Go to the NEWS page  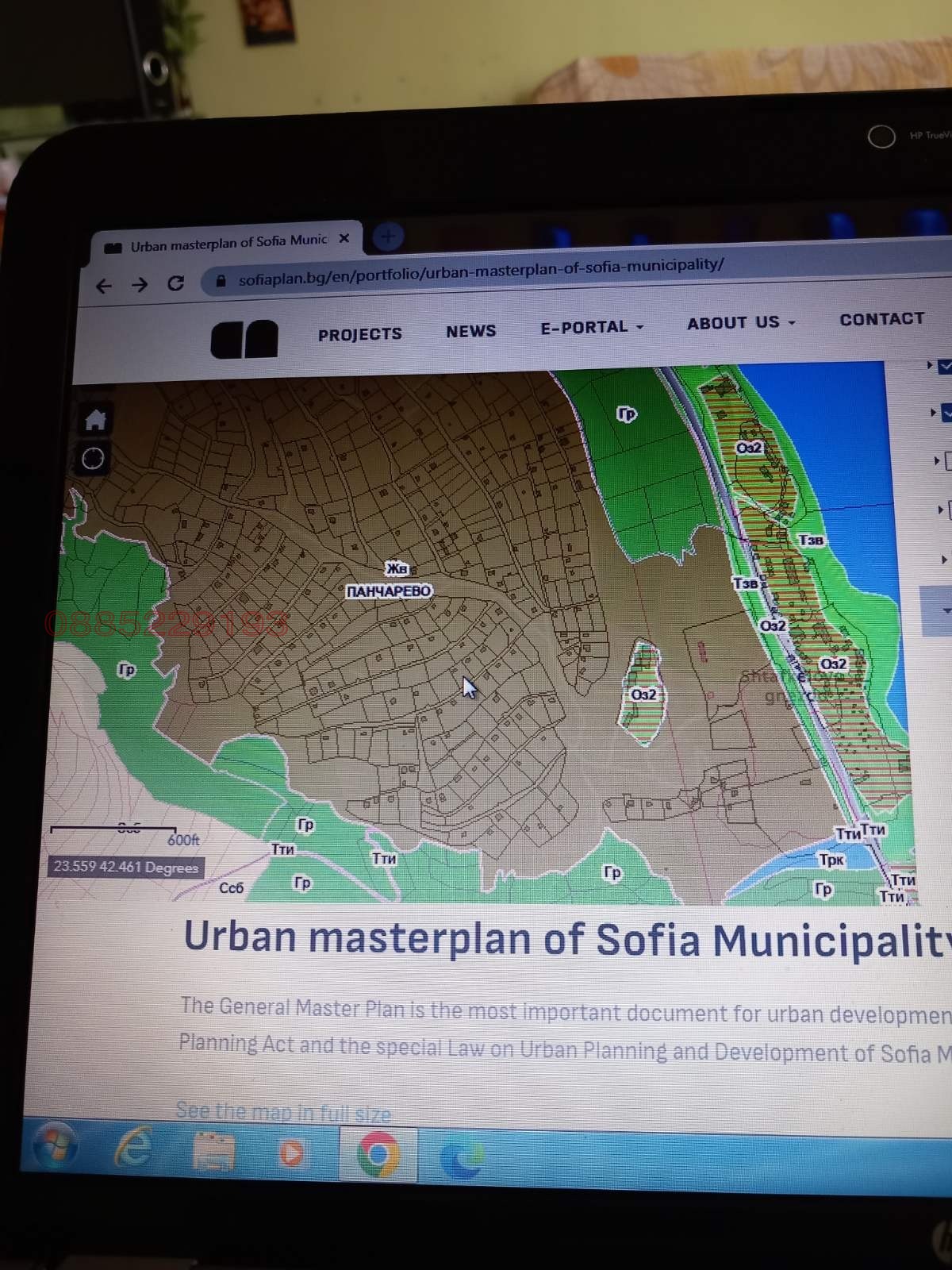point(470,331)
